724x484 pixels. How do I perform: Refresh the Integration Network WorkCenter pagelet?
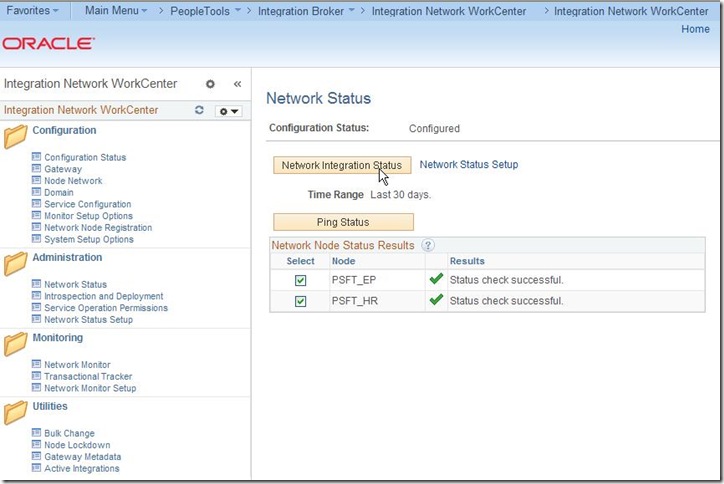[199, 110]
